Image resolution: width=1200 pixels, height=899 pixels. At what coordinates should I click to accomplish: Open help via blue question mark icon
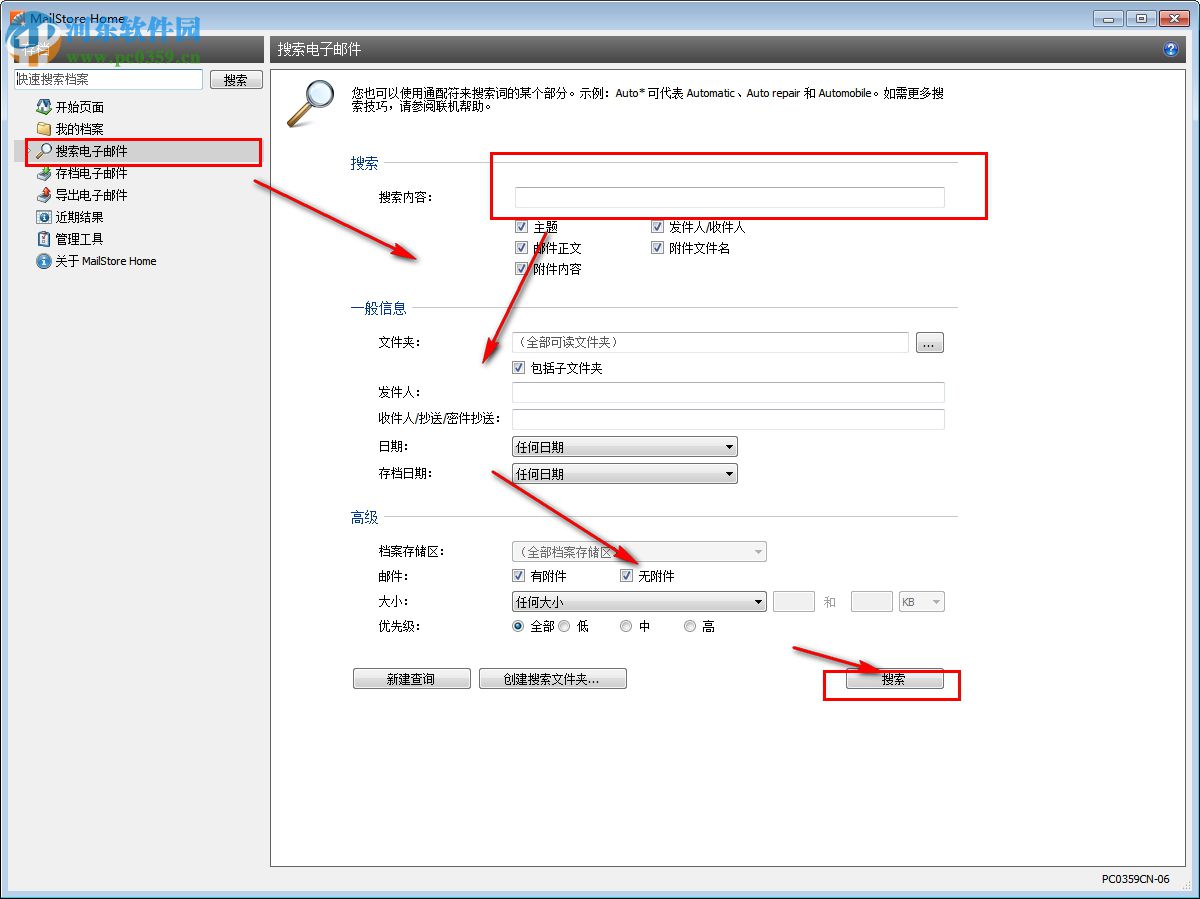1171,49
